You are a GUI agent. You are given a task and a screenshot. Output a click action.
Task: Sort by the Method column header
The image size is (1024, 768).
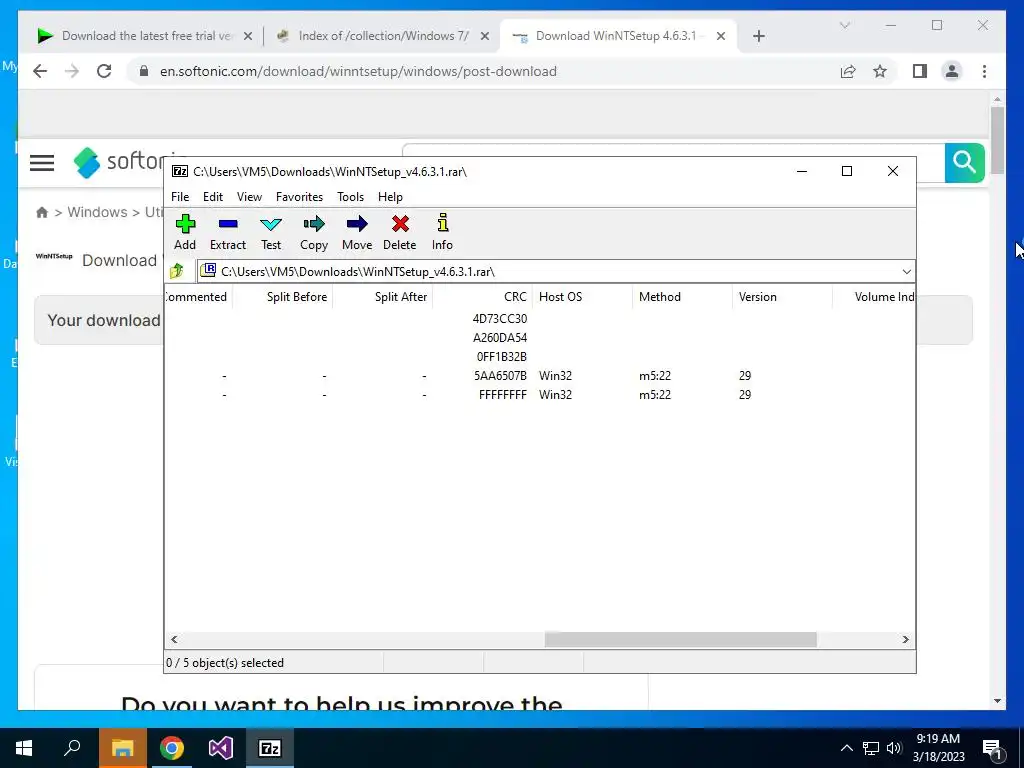(682, 296)
